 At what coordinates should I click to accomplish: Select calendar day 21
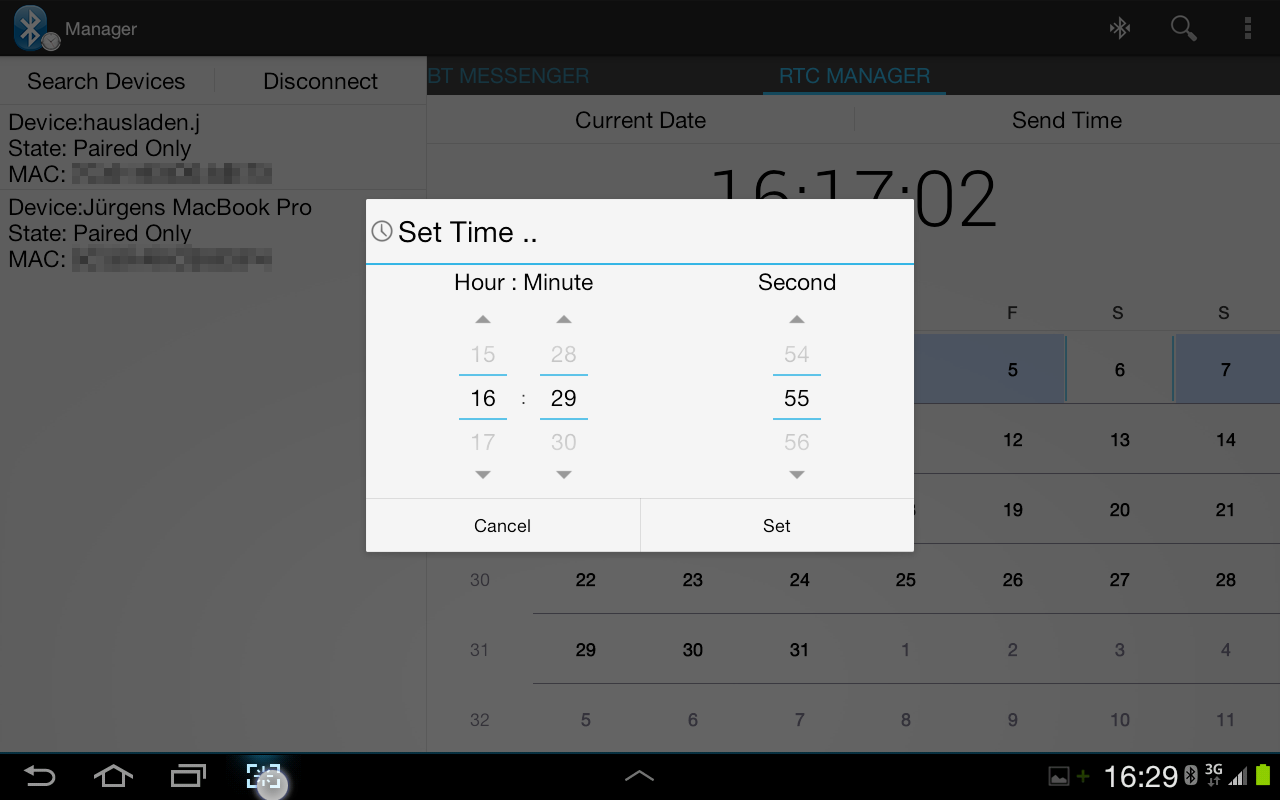click(1226, 510)
